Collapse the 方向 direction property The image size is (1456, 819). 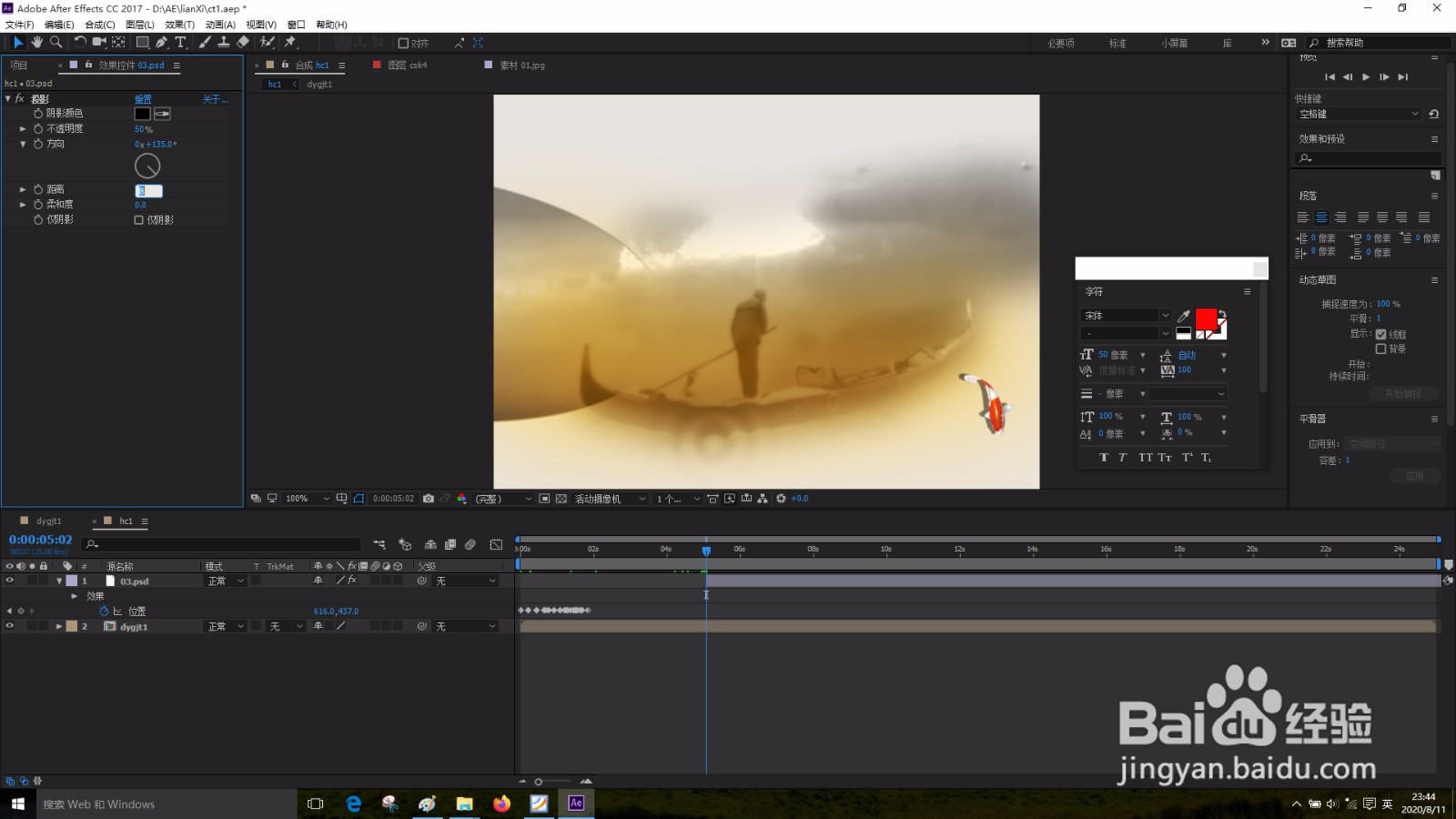point(23,144)
